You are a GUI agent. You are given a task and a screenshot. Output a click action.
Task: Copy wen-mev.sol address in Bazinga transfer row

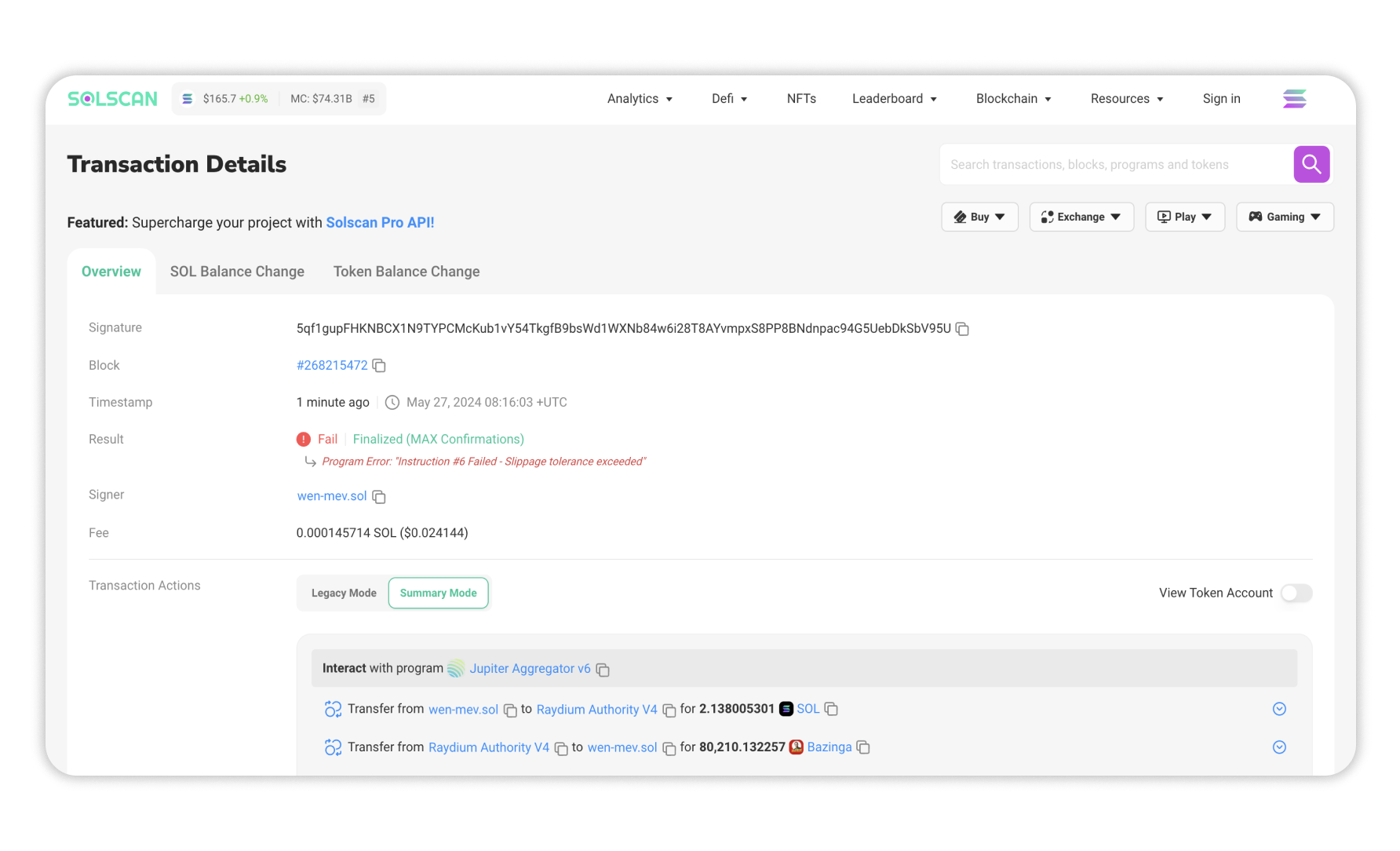coord(669,749)
